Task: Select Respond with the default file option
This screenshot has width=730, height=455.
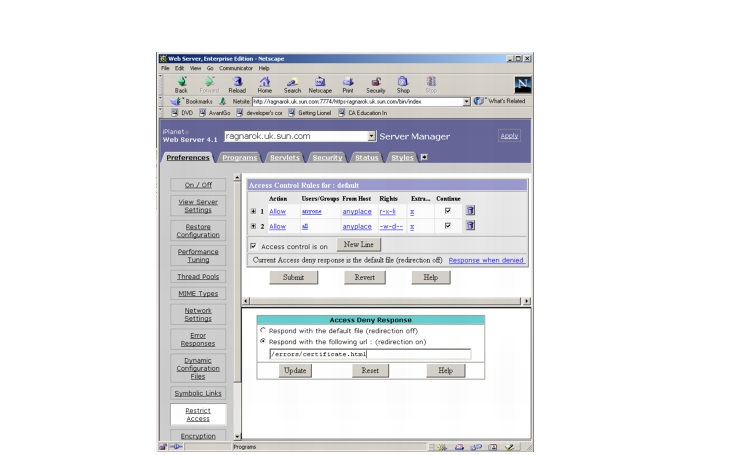Action: click(x=263, y=330)
